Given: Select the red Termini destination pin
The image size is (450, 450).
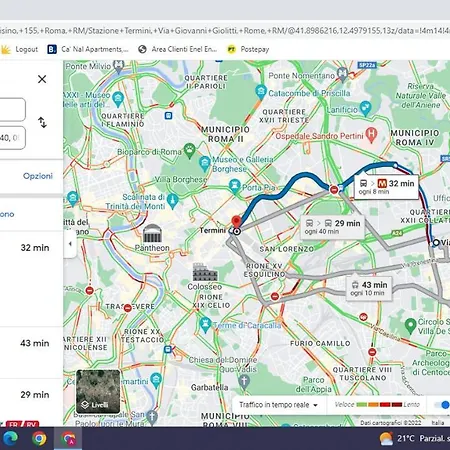Looking at the screenshot, I should coord(236,221).
